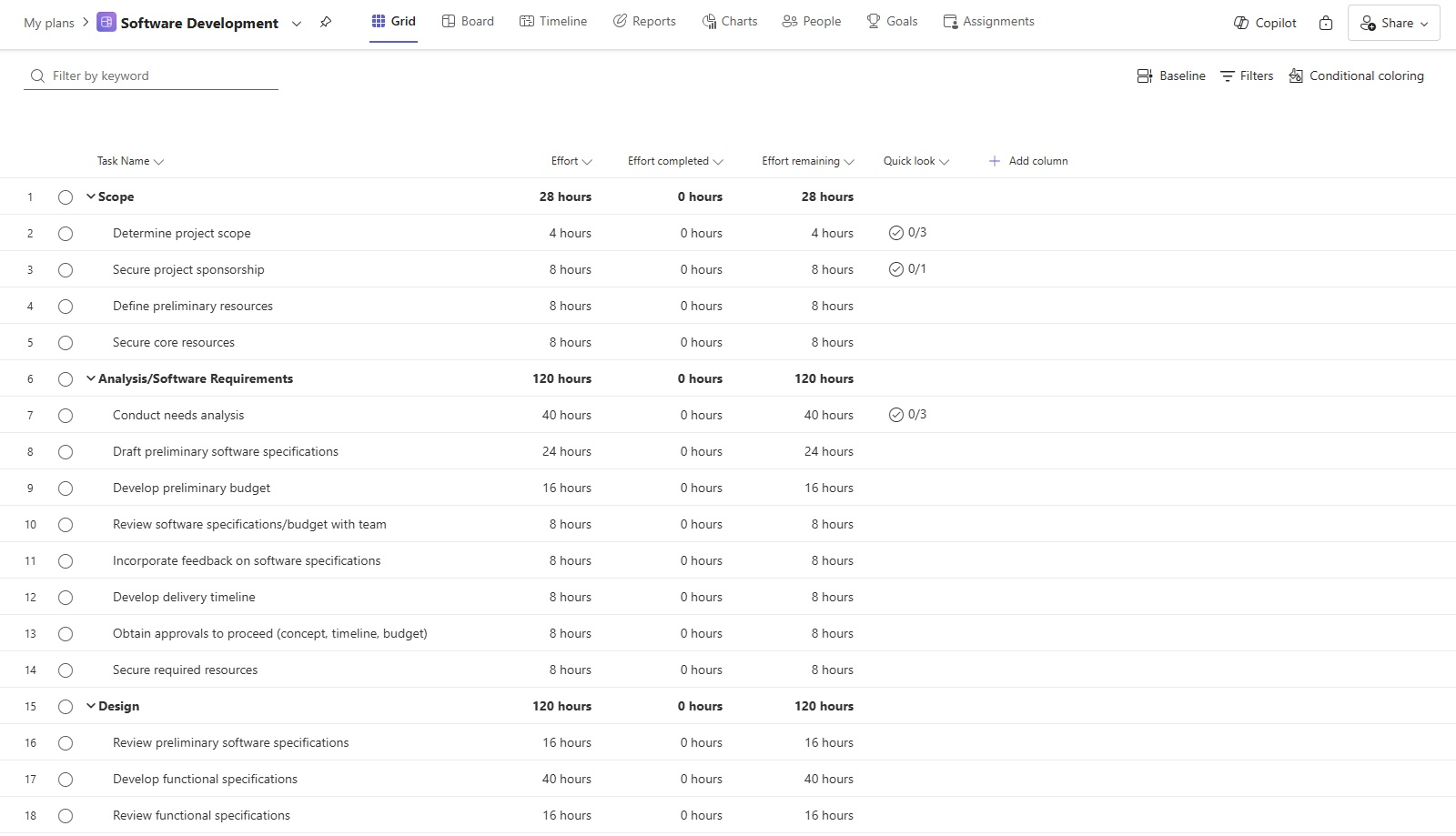Switch to the Board view tab
Screen dimensions: 1456x836
(468, 21)
